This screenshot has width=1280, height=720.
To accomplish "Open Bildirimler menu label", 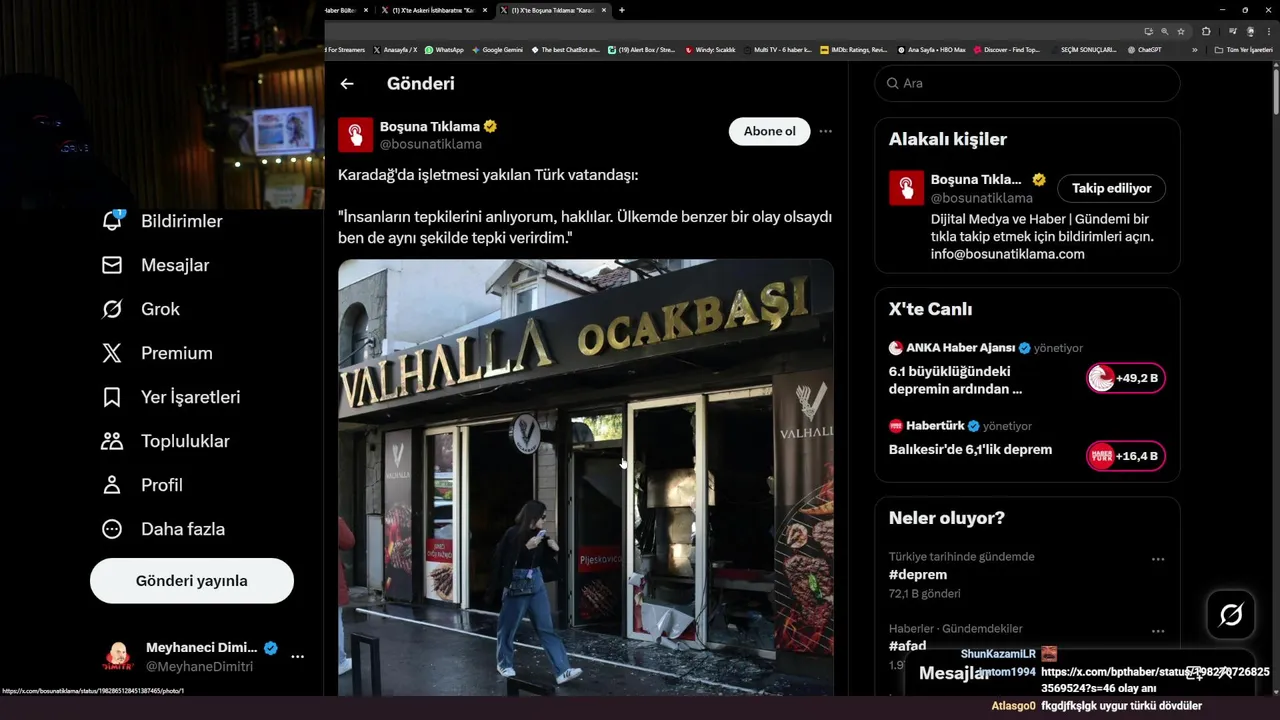I will point(181,221).
